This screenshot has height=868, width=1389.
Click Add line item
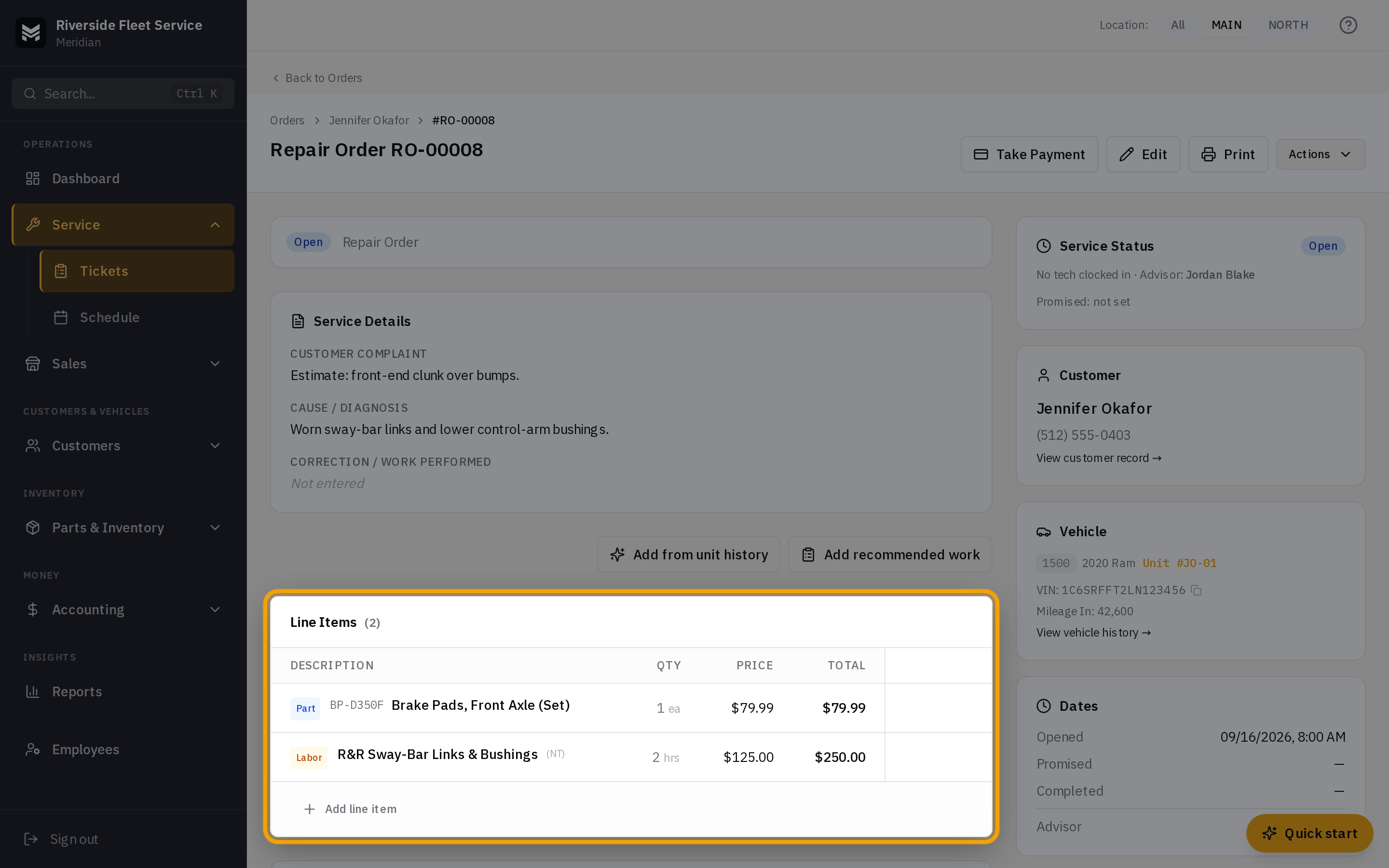click(350, 809)
